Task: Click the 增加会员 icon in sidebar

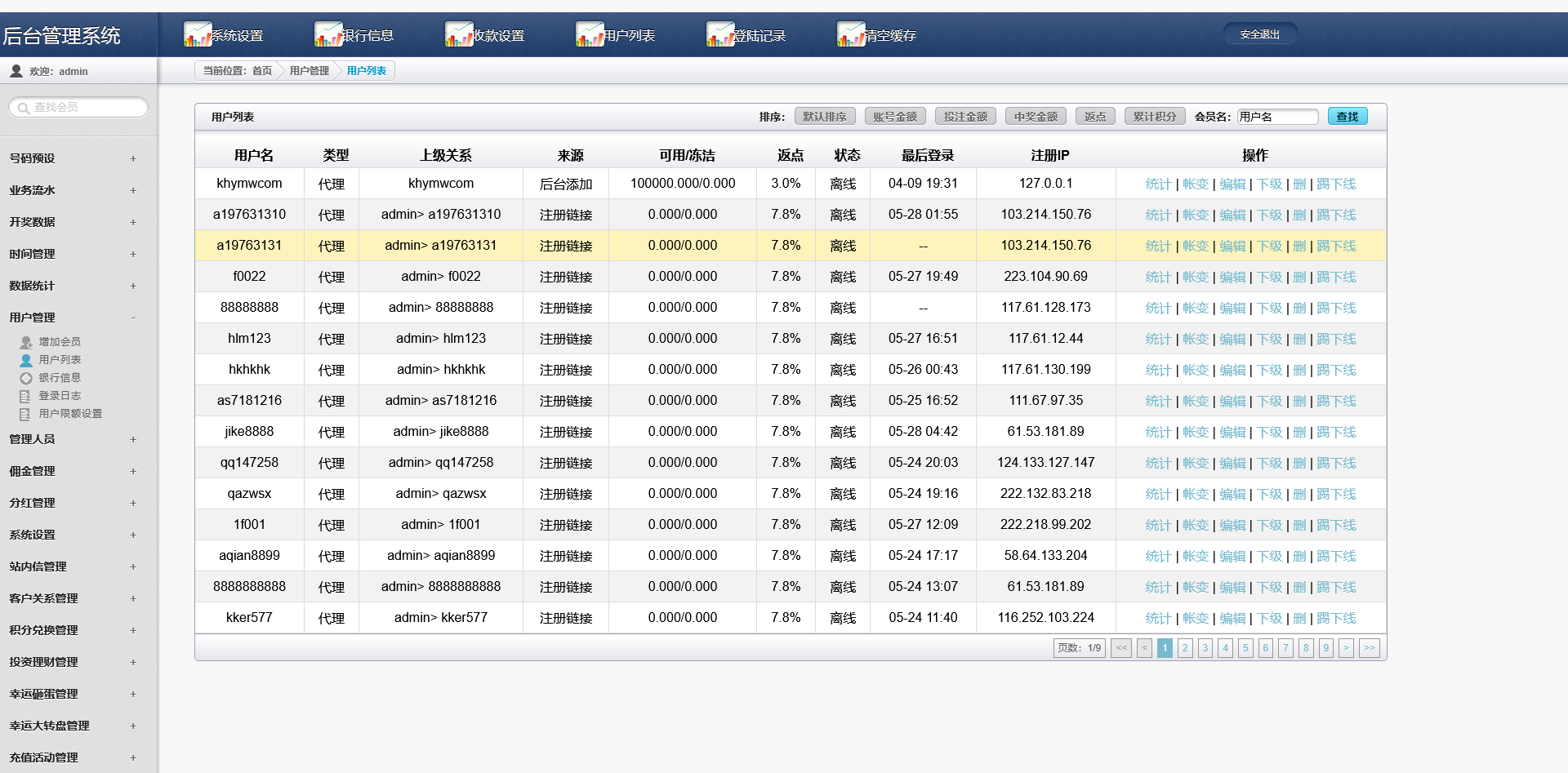Action: coord(26,342)
